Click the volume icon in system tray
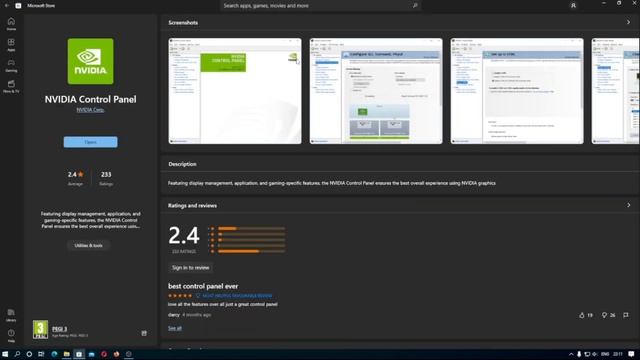The width and height of the screenshot is (640, 360). [x=595, y=354]
